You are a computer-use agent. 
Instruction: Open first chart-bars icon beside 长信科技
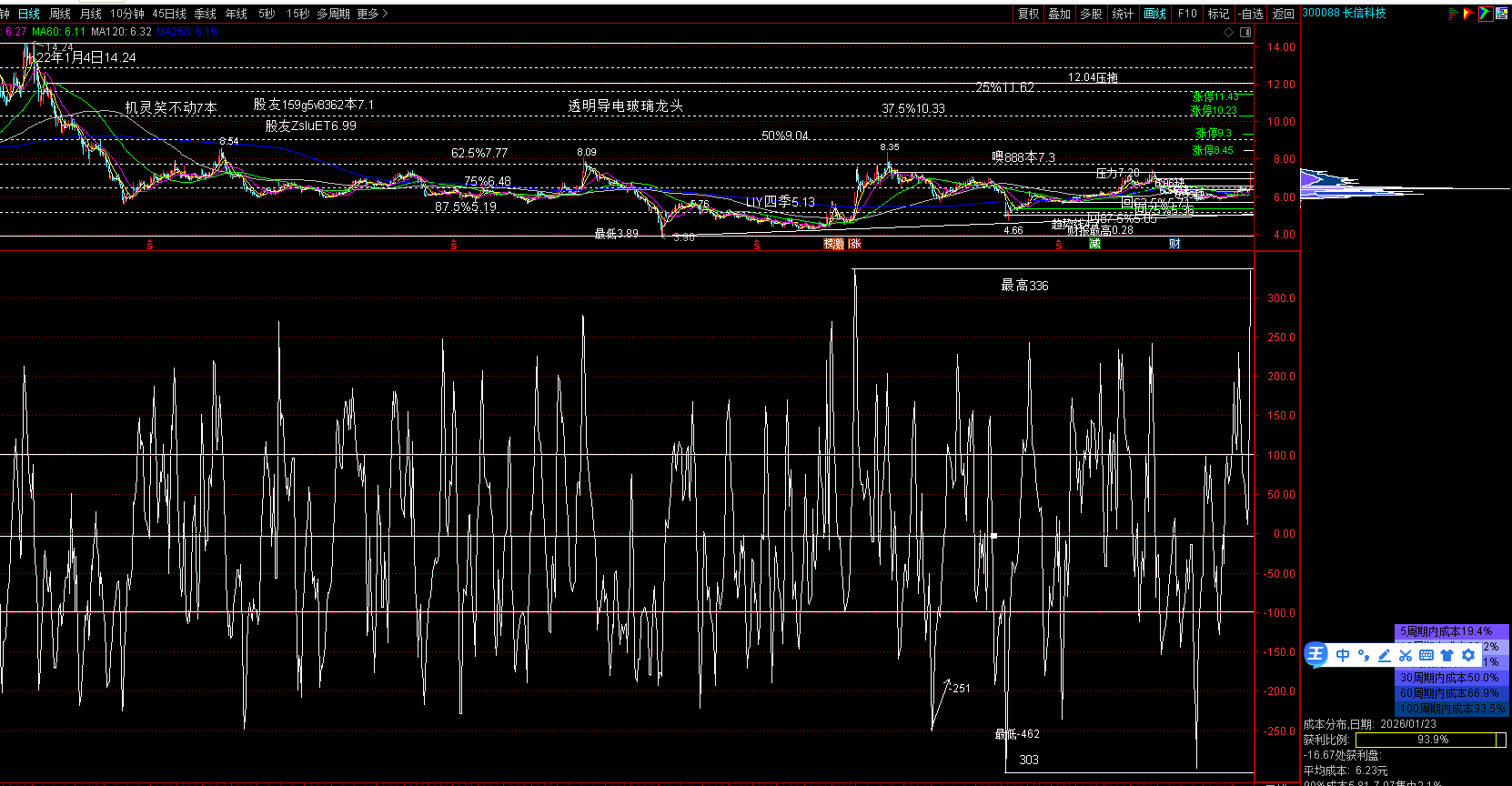point(1453,14)
